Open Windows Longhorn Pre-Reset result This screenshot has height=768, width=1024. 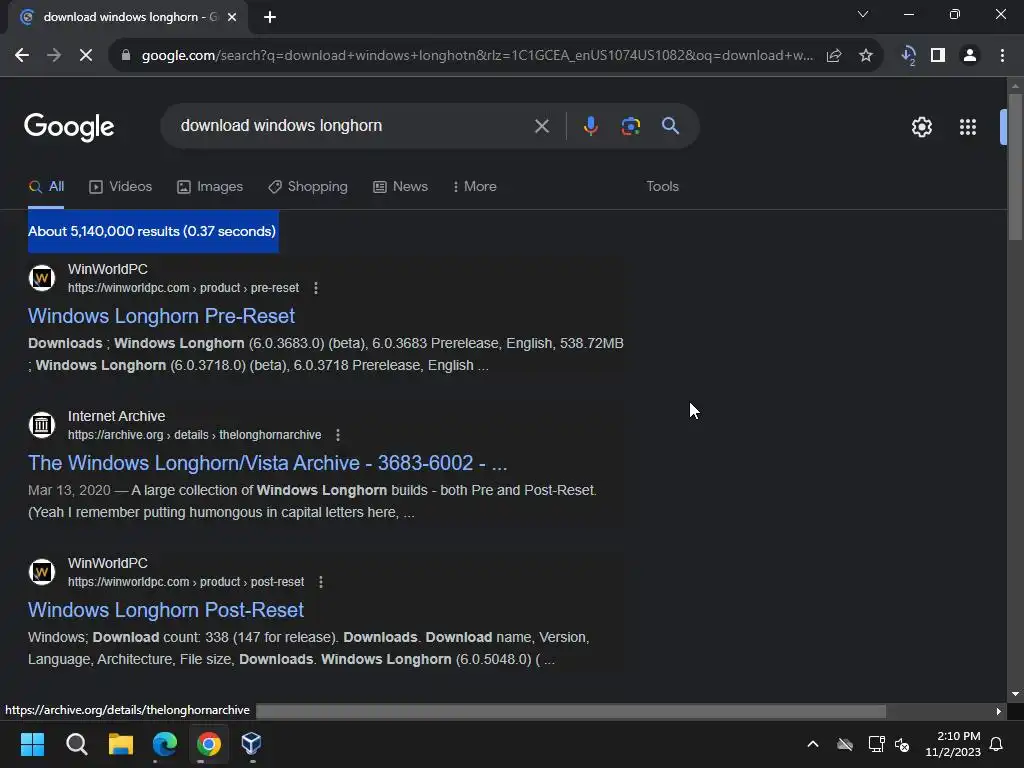click(161, 316)
